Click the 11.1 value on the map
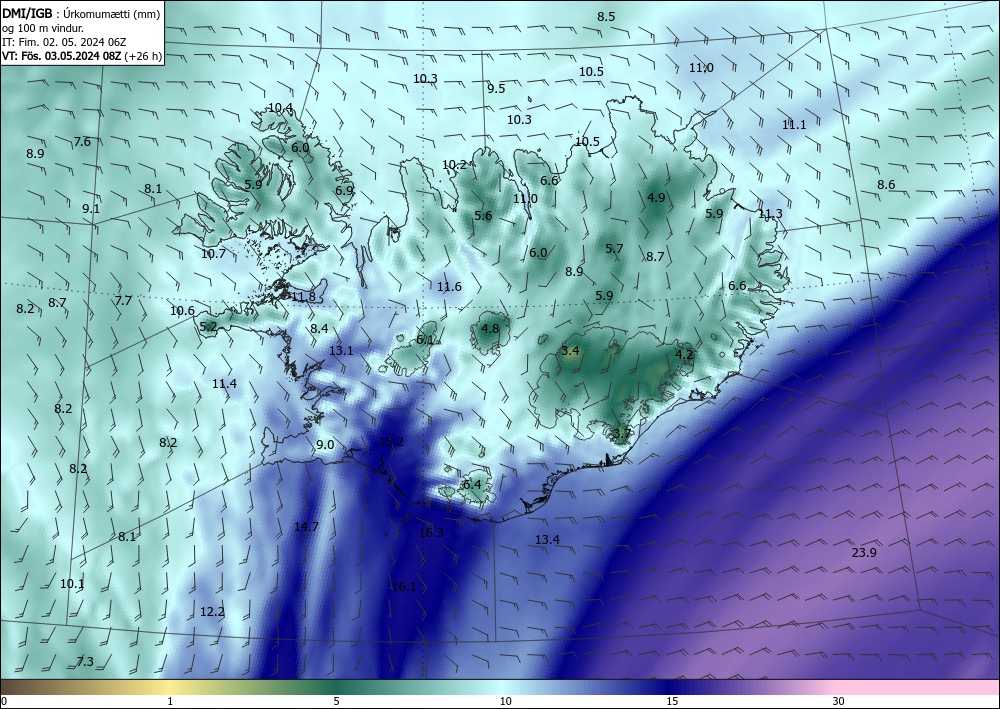 coord(794,125)
